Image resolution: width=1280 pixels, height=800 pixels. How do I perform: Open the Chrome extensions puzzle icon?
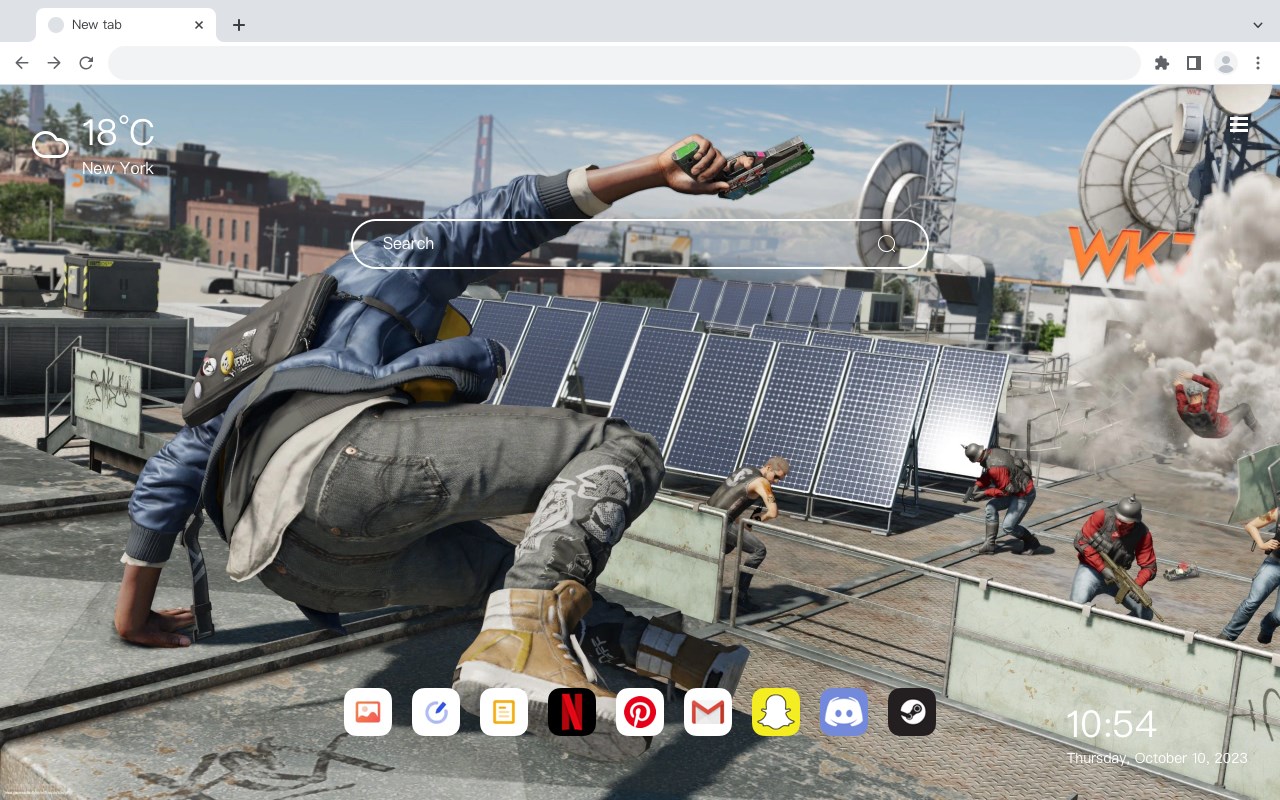1161,63
